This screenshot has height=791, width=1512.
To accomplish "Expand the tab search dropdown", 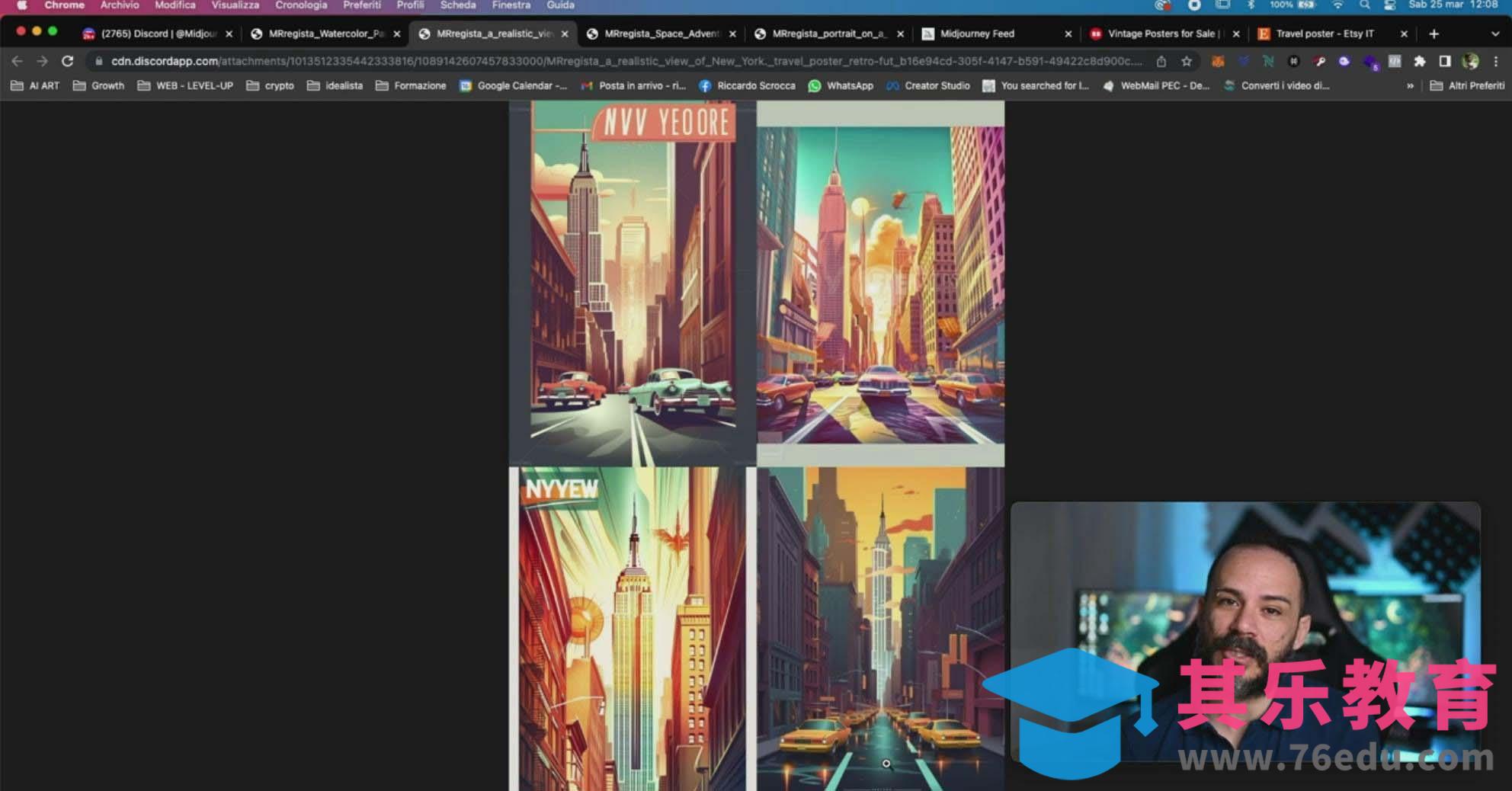I will (x=1494, y=34).
